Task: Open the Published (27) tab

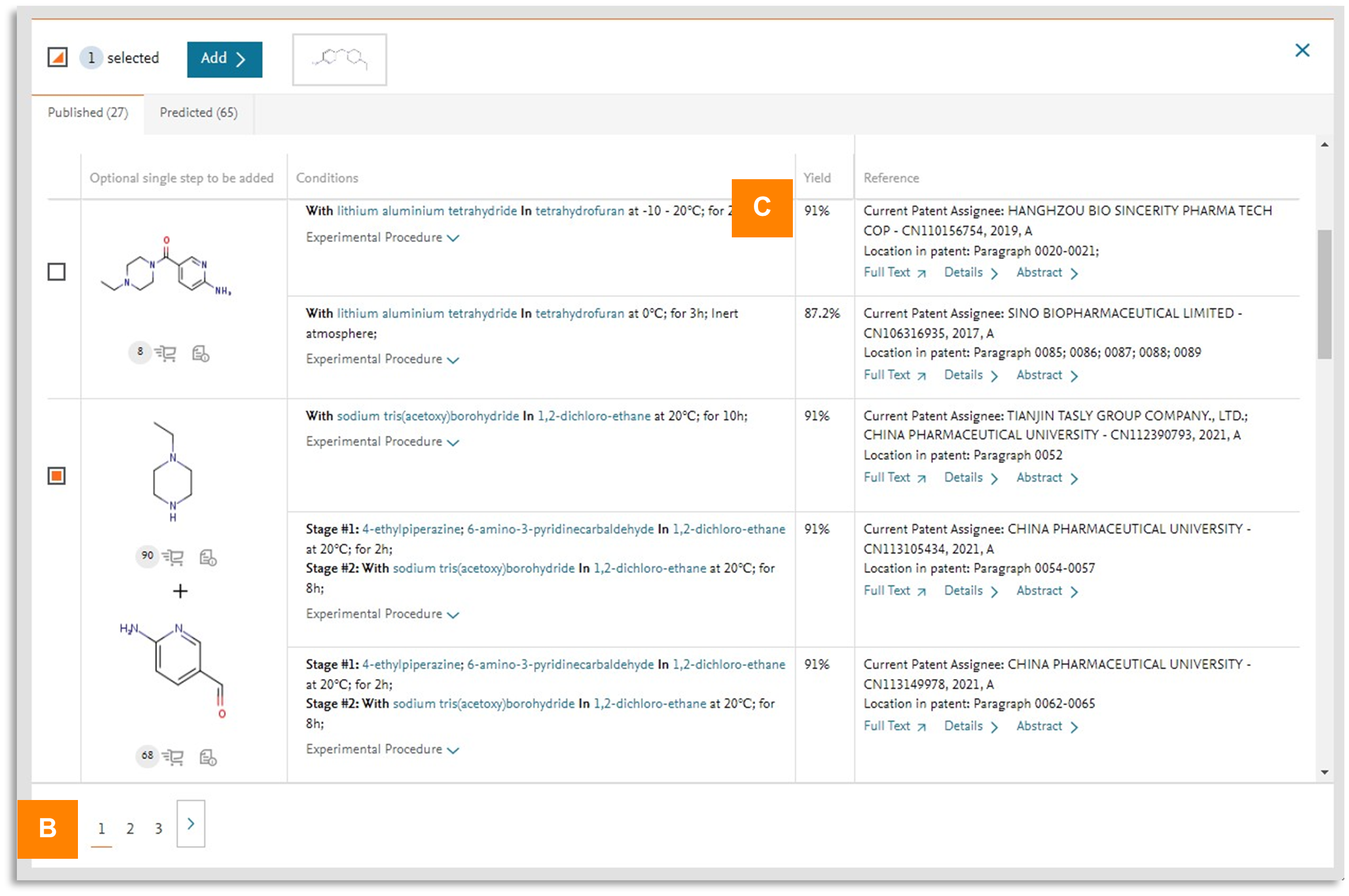Action: pos(88,113)
